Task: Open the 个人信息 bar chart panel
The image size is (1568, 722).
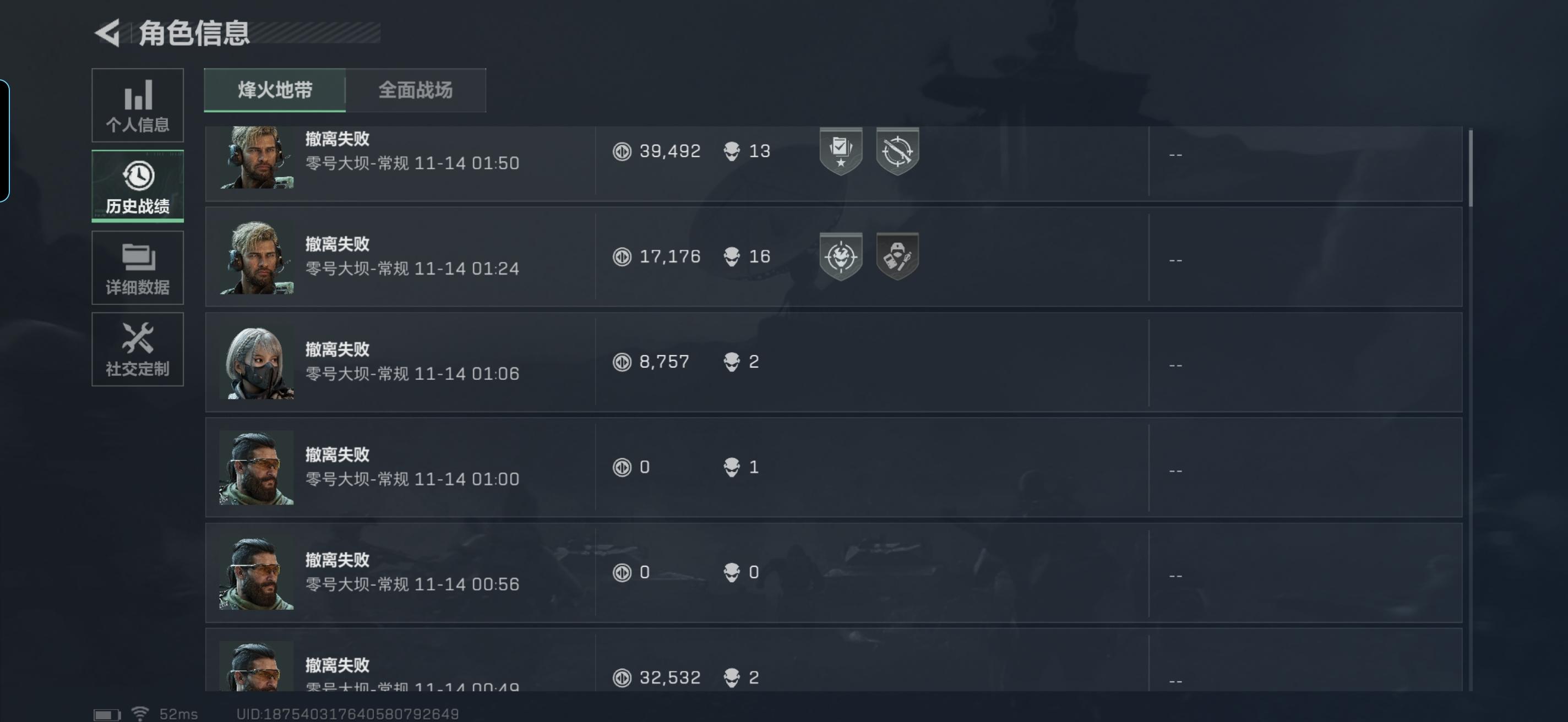Action: [138, 105]
